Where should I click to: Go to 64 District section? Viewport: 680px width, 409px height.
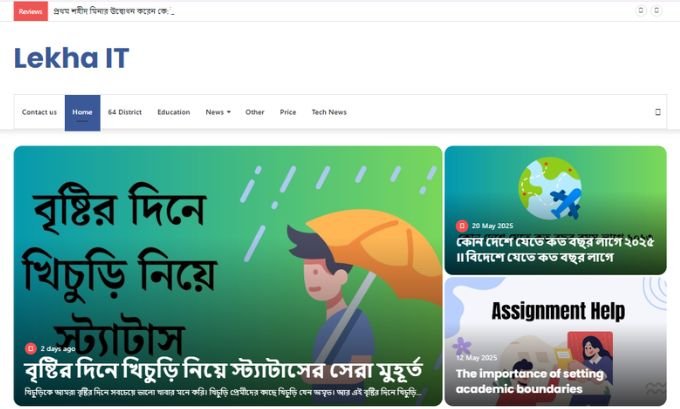125,112
